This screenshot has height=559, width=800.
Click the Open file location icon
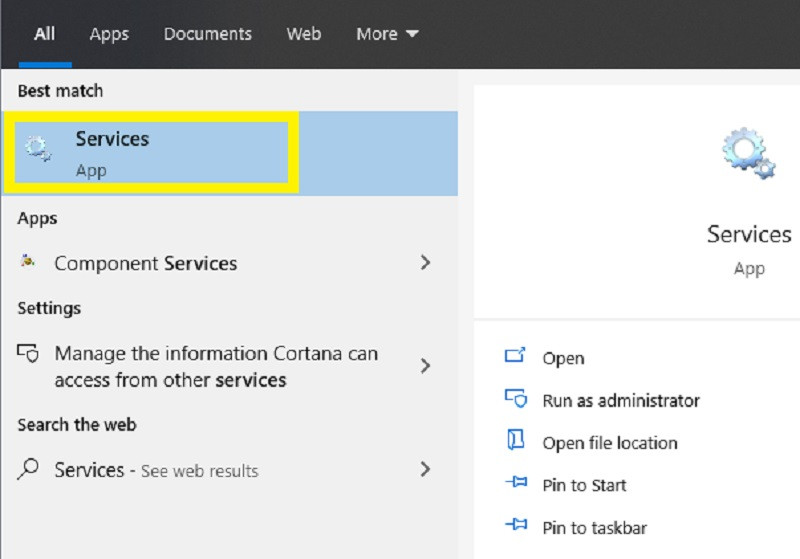[515, 442]
